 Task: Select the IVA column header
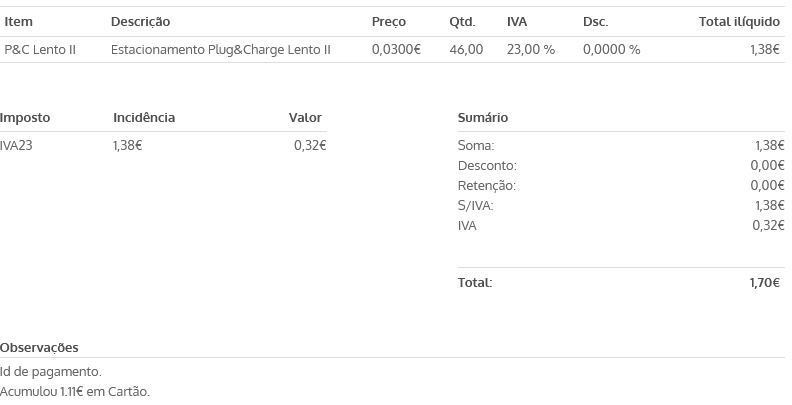[x=517, y=22]
